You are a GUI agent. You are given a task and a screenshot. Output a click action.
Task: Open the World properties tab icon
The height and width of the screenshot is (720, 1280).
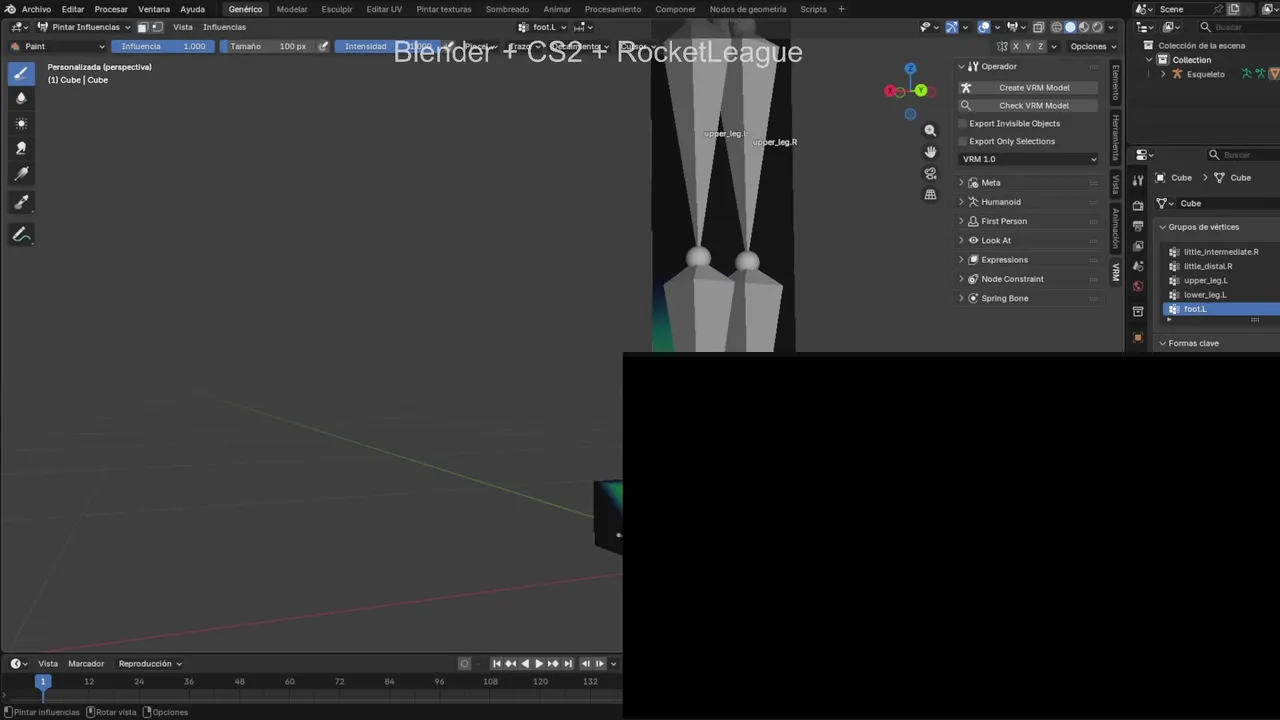[x=1138, y=287]
